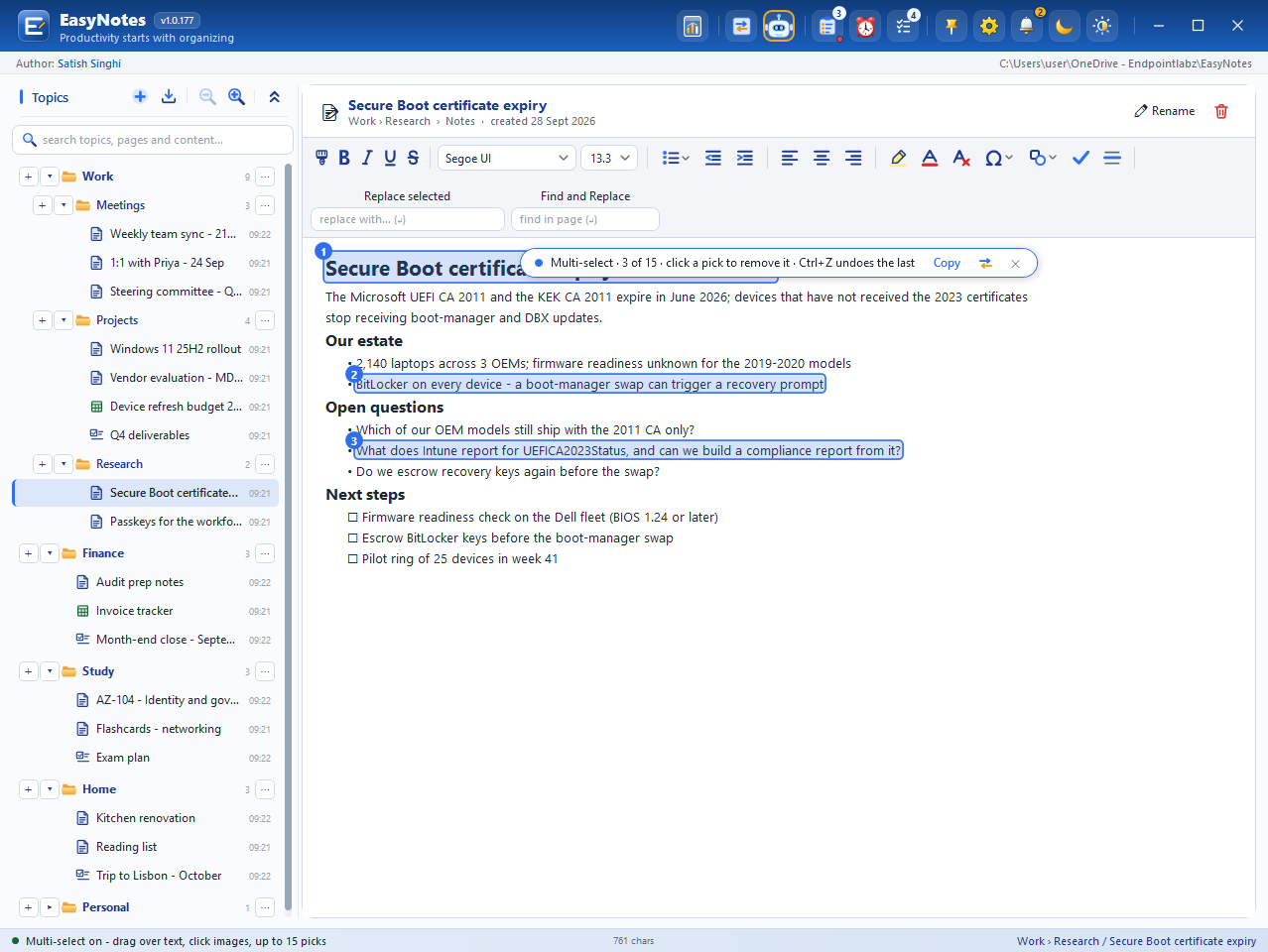Click the blue swap arrows header icon
1268x952 pixels.
coord(741,27)
